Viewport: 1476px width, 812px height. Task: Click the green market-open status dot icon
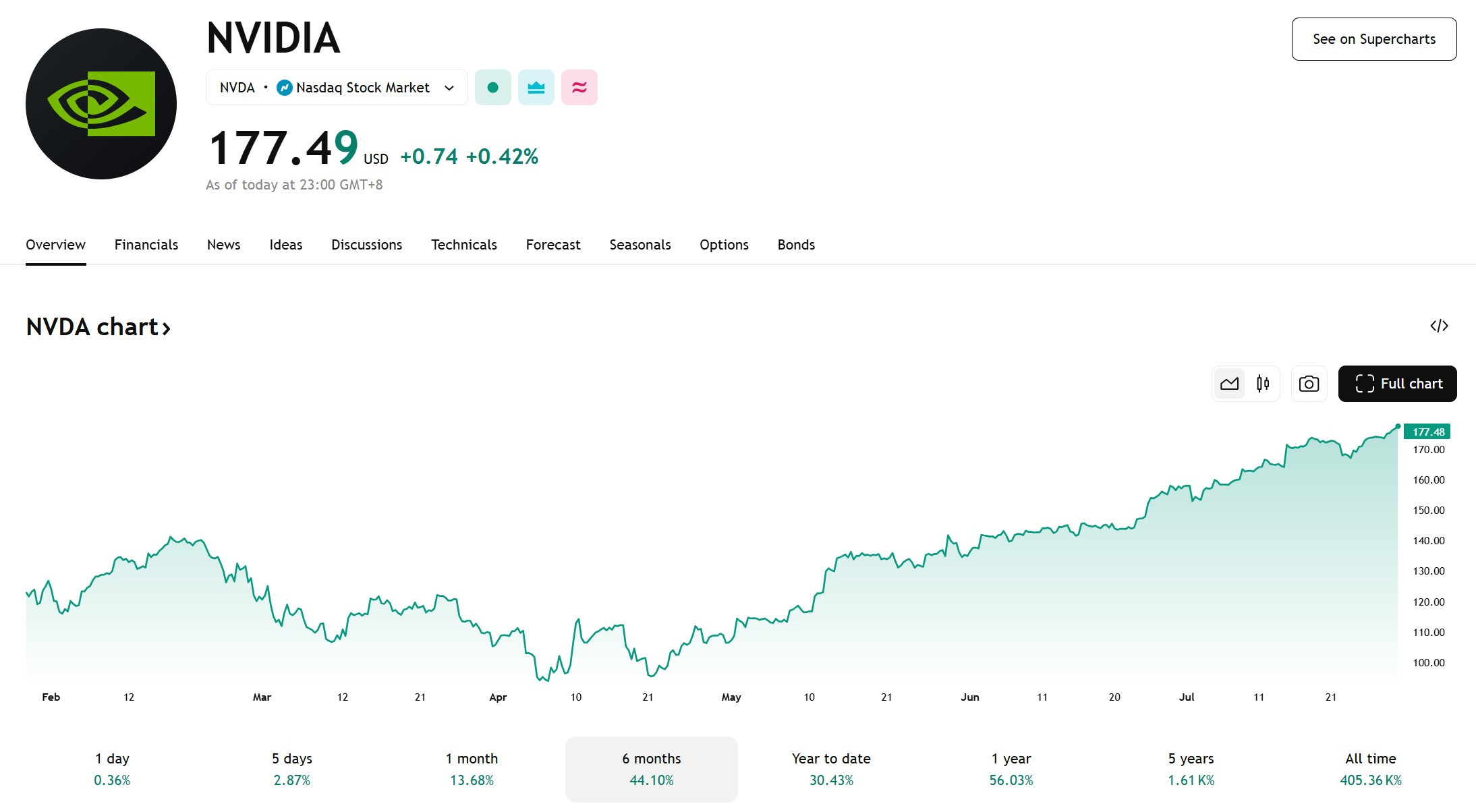[x=493, y=88]
